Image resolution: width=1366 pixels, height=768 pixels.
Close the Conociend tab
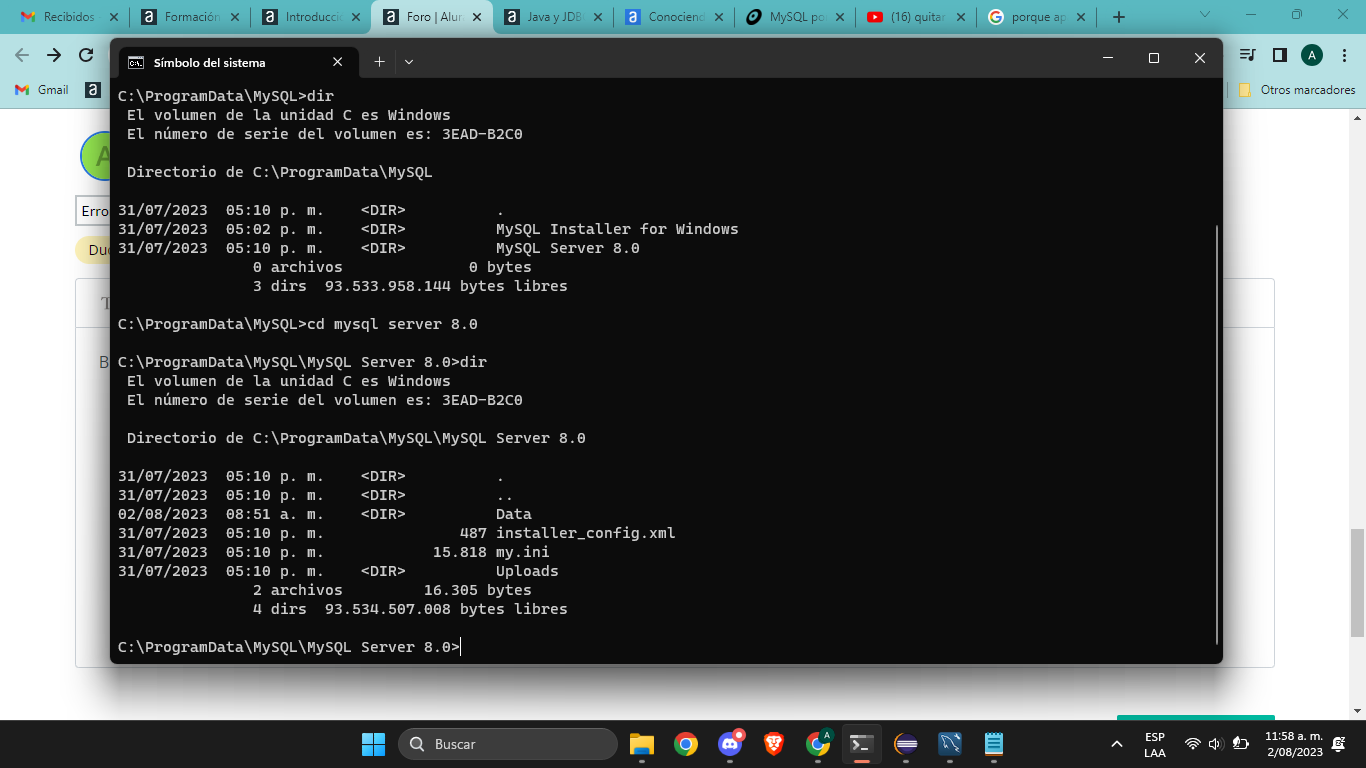(x=718, y=17)
